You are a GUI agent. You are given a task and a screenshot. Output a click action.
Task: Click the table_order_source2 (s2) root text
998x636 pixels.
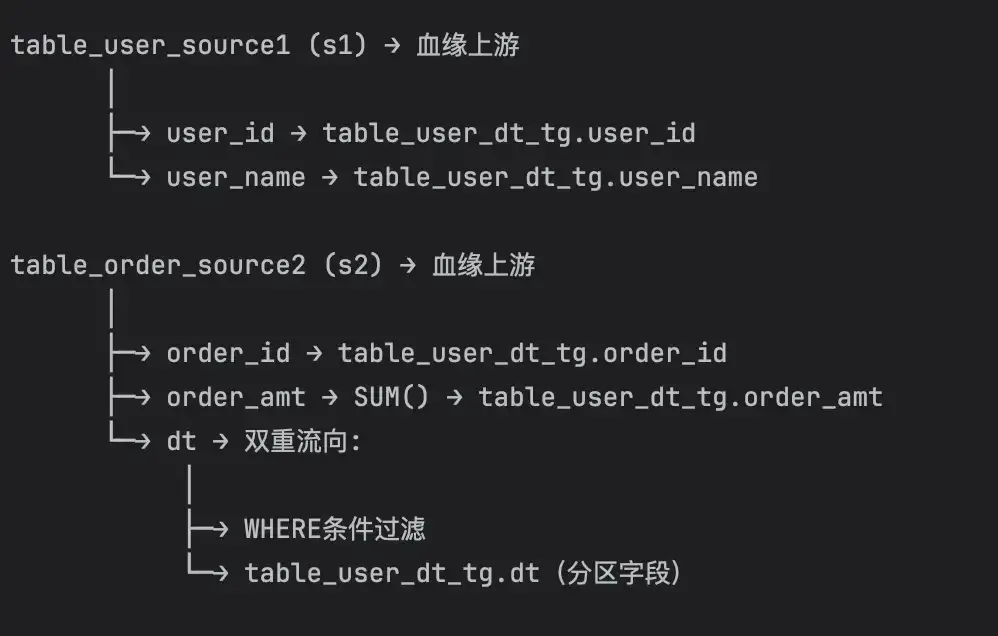tap(197, 265)
